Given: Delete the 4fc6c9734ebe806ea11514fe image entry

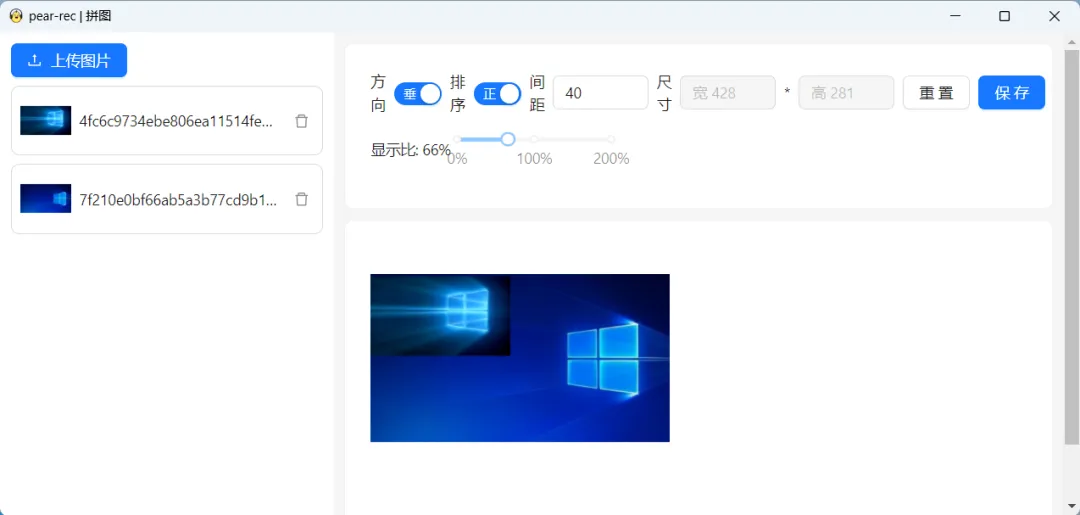Looking at the screenshot, I should pyautogui.click(x=301, y=121).
